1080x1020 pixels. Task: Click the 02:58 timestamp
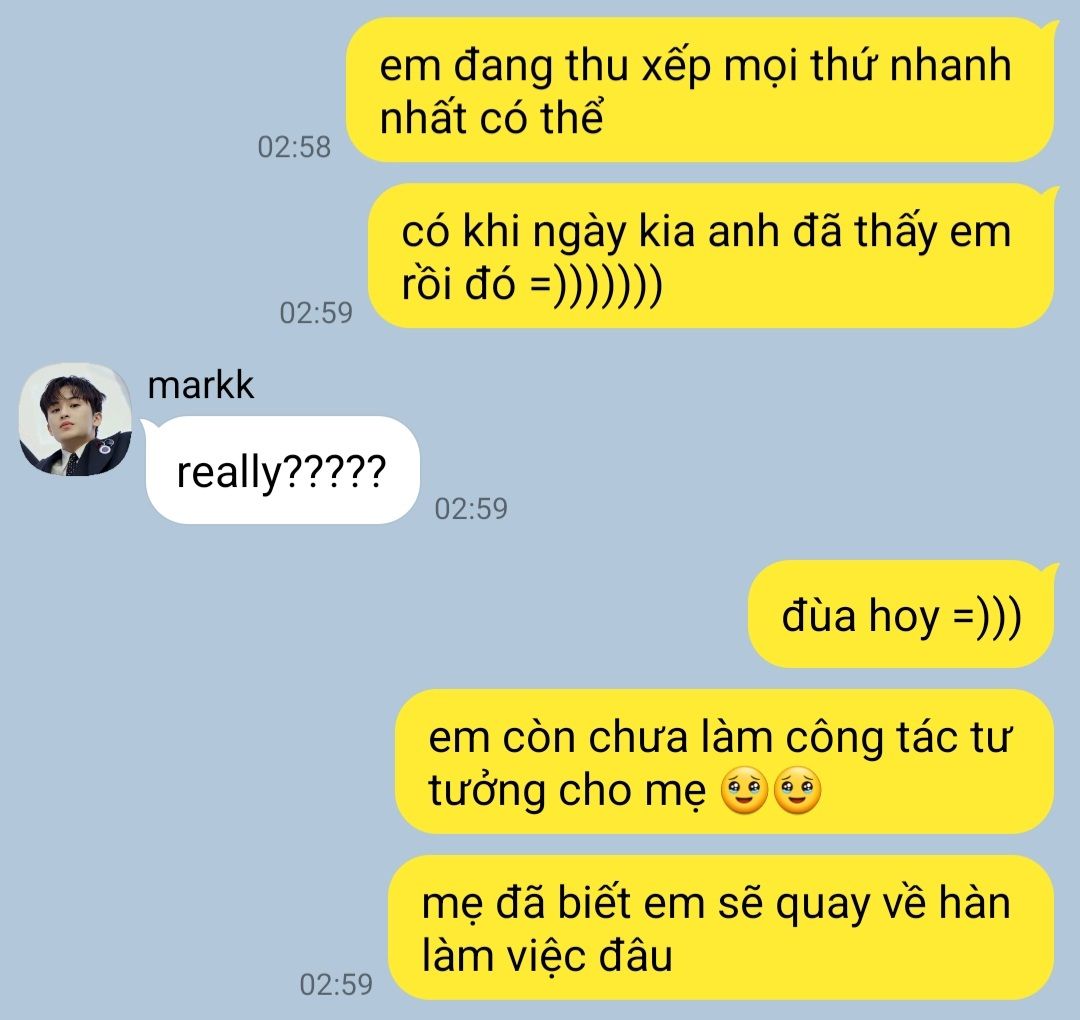294,147
